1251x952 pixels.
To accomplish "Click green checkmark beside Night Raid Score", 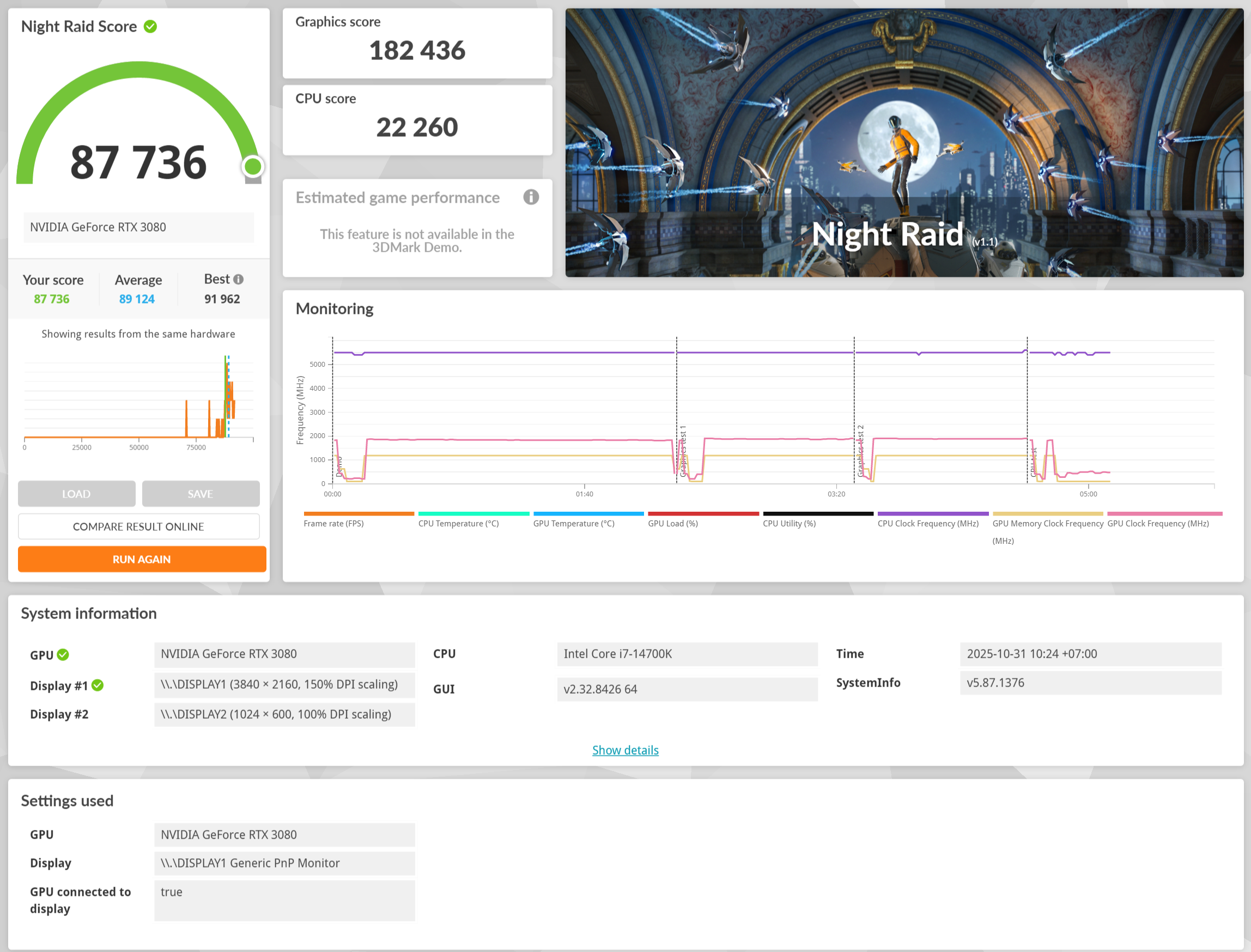I will pos(150,27).
